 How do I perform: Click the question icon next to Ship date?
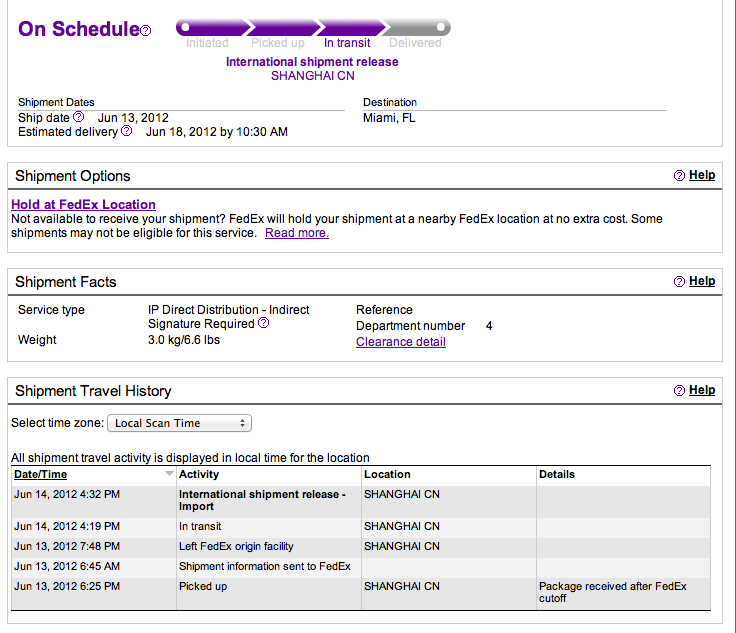[79, 116]
